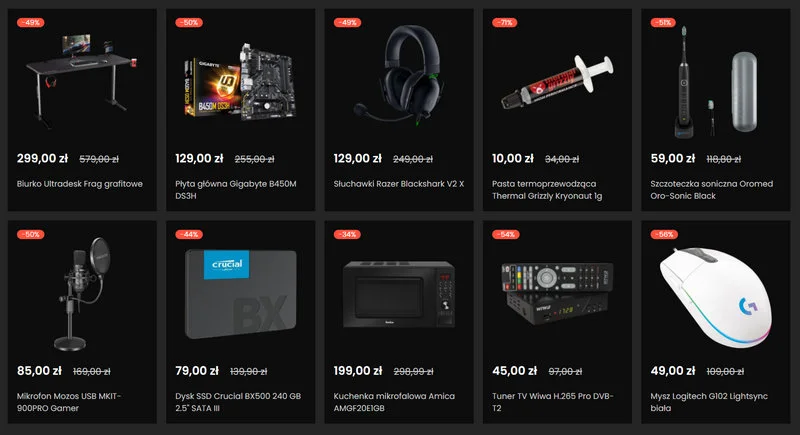This screenshot has width=800, height=435.
Task: Click the 49,00 zł Logitech mouse price
Action: 672,371
